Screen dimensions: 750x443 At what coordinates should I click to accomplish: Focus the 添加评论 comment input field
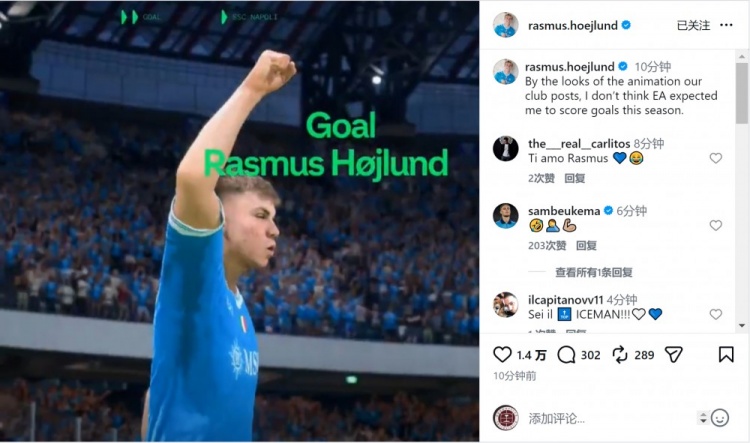pos(610,419)
